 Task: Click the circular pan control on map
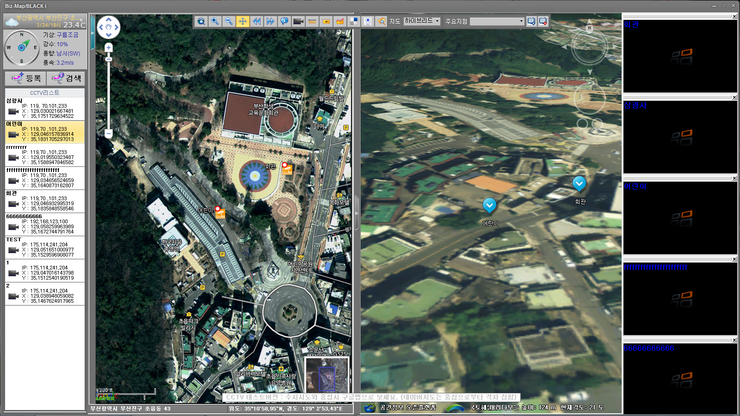[x=108, y=27]
